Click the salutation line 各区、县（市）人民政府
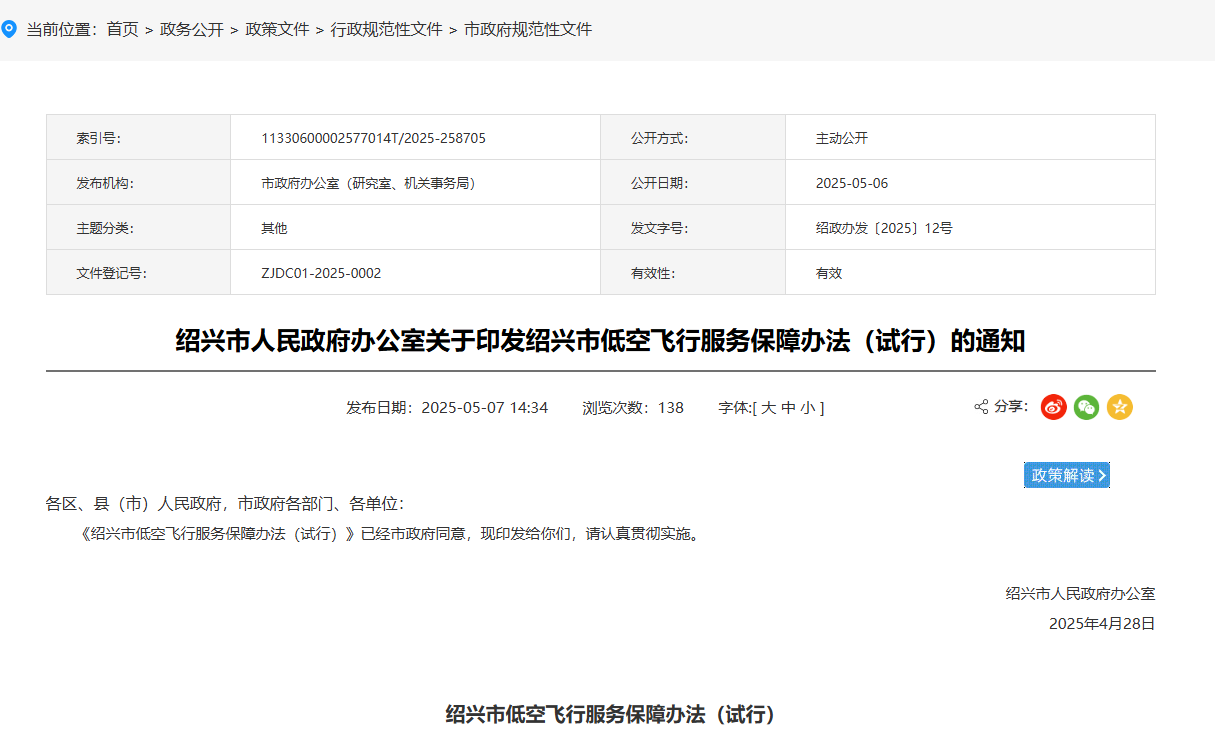Image resolution: width=1215 pixels, height=738 pixels. point(224,504)
